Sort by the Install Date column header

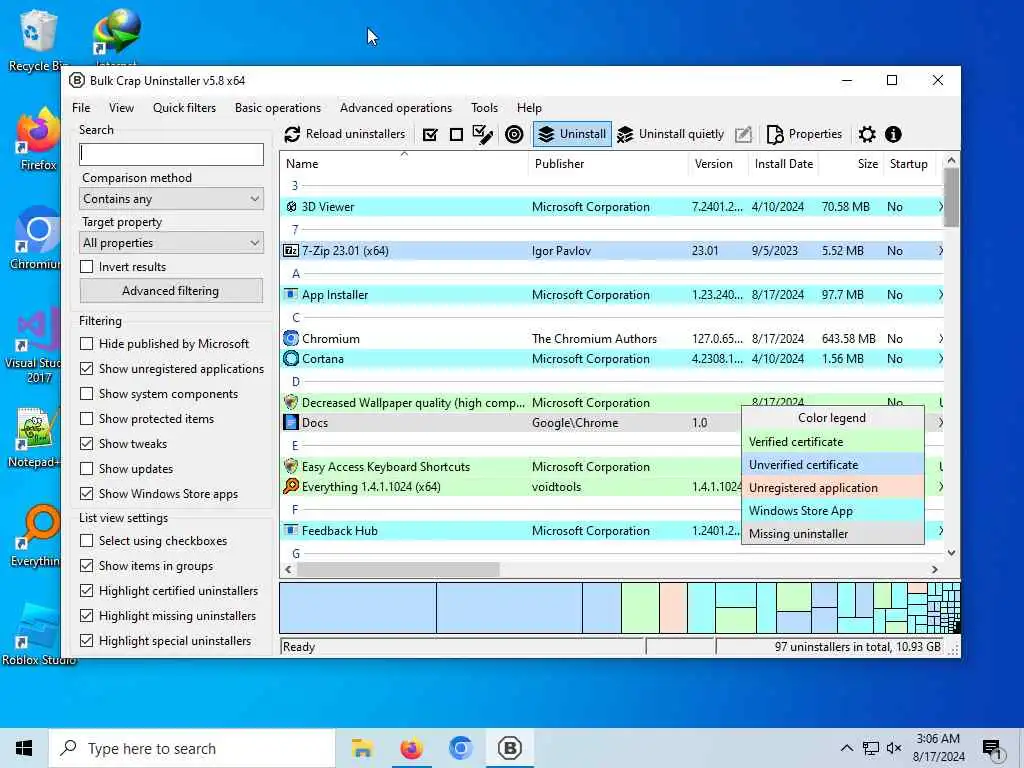[783, 164]
